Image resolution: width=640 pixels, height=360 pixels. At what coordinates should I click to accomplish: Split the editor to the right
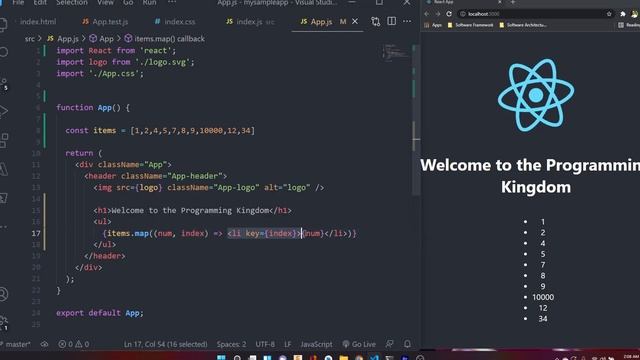(391, 21)
